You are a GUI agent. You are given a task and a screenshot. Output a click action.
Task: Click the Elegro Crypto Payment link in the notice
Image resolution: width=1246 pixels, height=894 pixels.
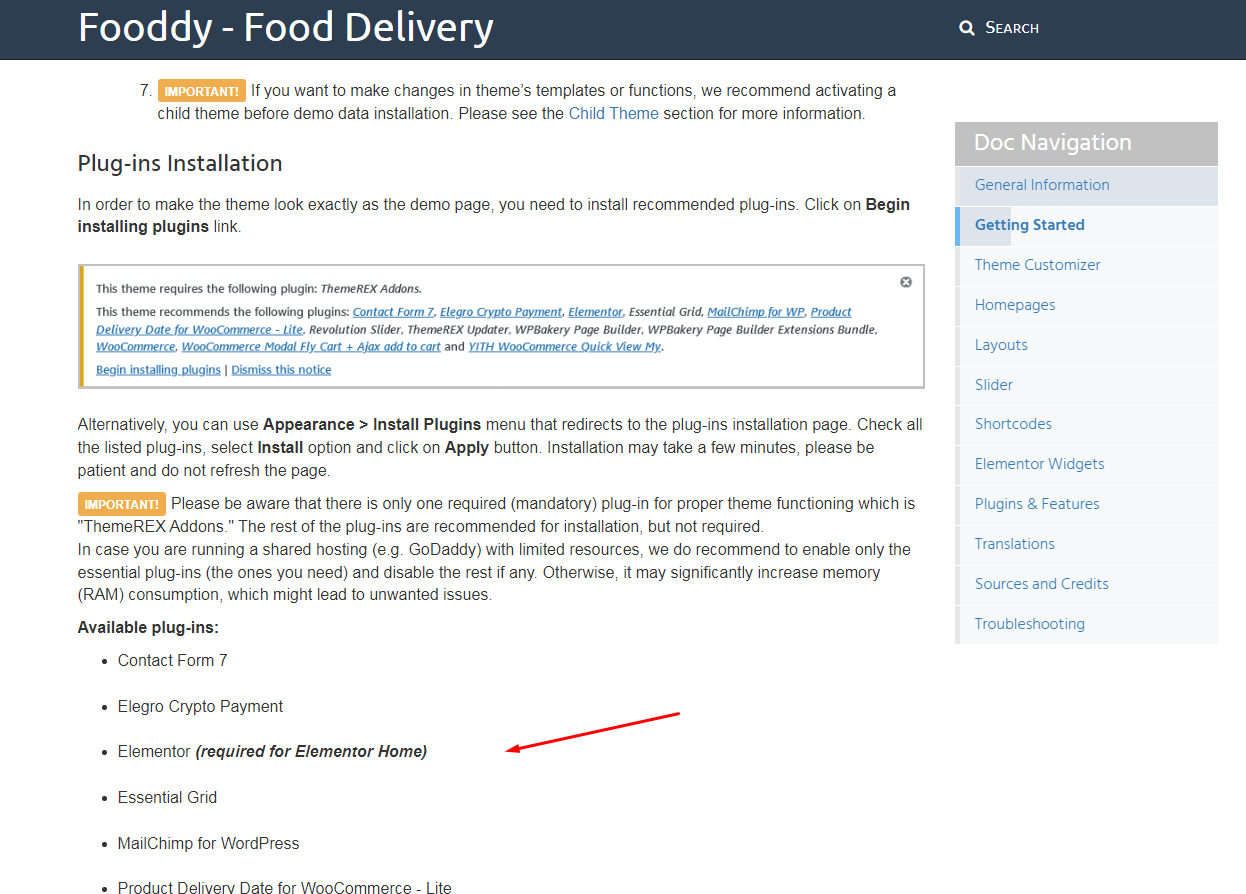501,312
